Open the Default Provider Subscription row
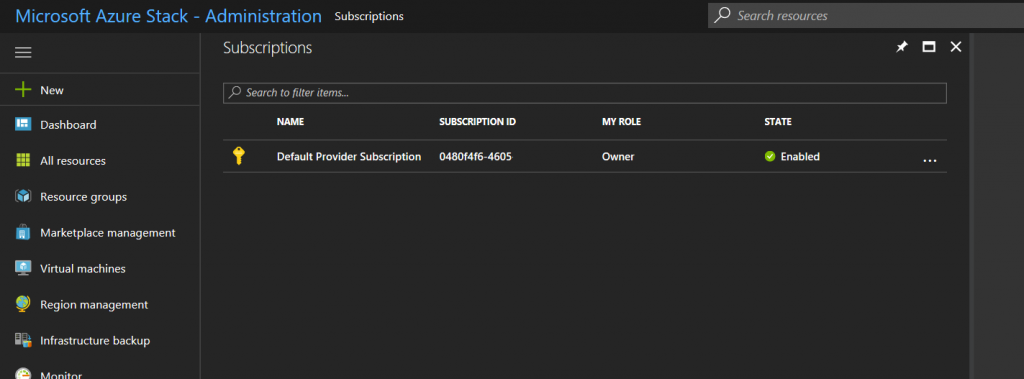 point(584,156)
